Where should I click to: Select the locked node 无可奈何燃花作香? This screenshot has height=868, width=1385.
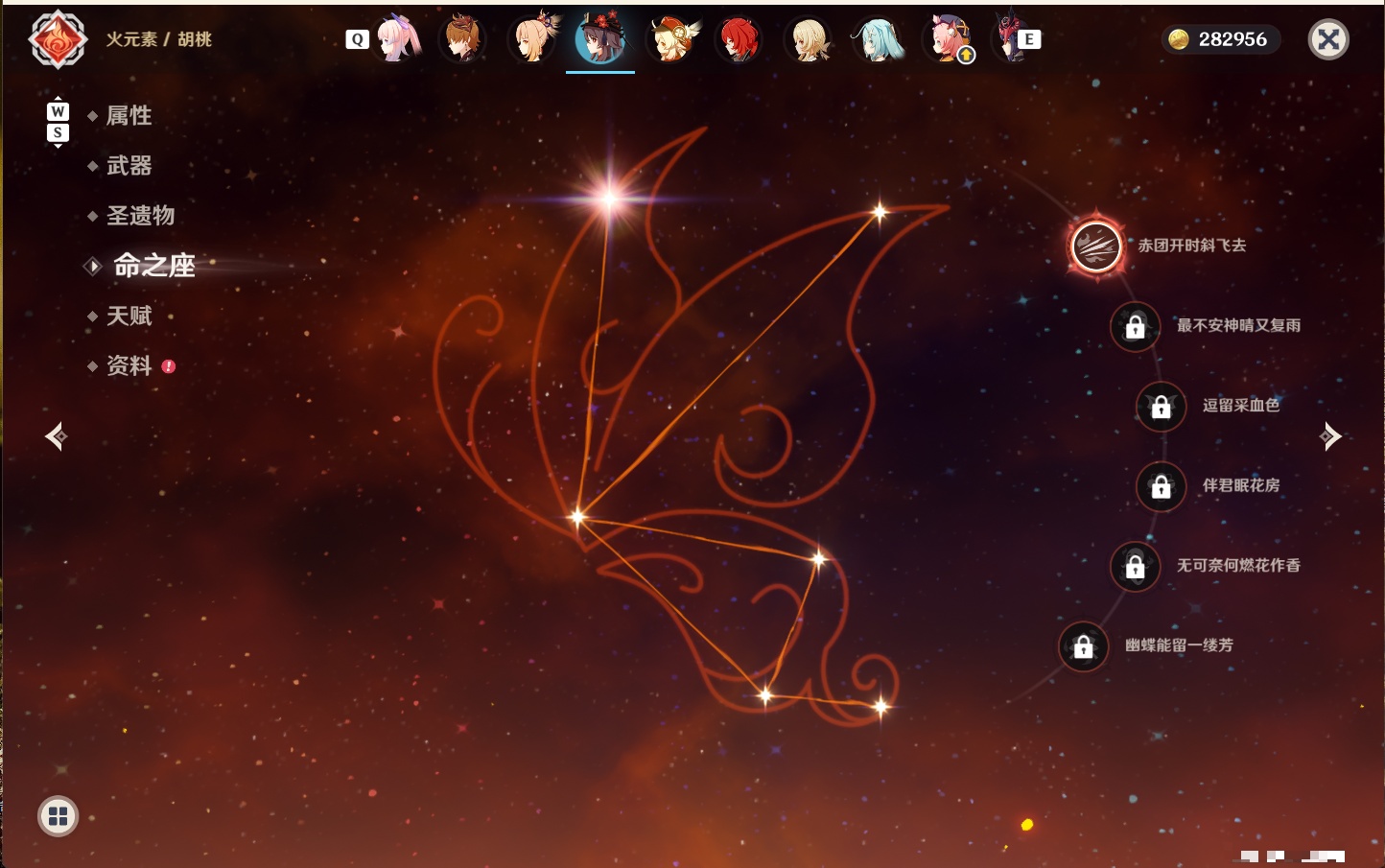click(1135, 566)
